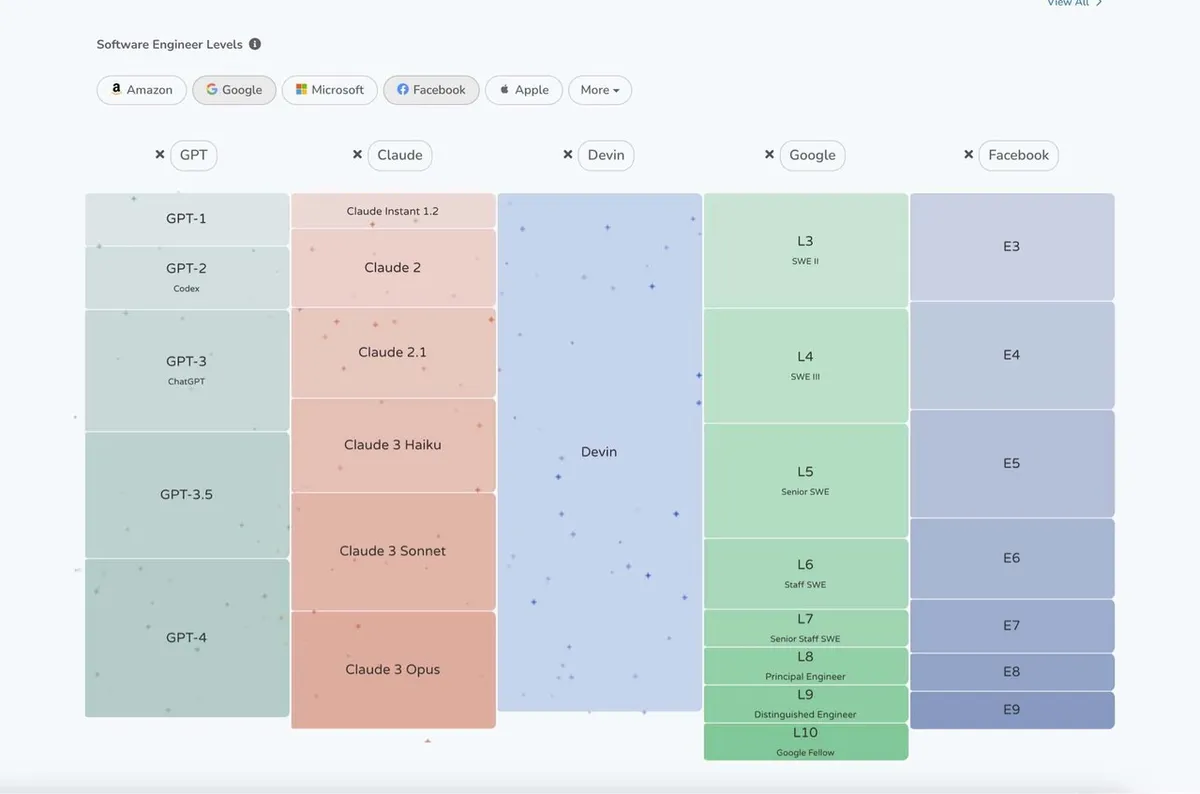Toggle the Microsoft company chip
This screenshot has height=794, width=1200.
click(x=329, y=90)
